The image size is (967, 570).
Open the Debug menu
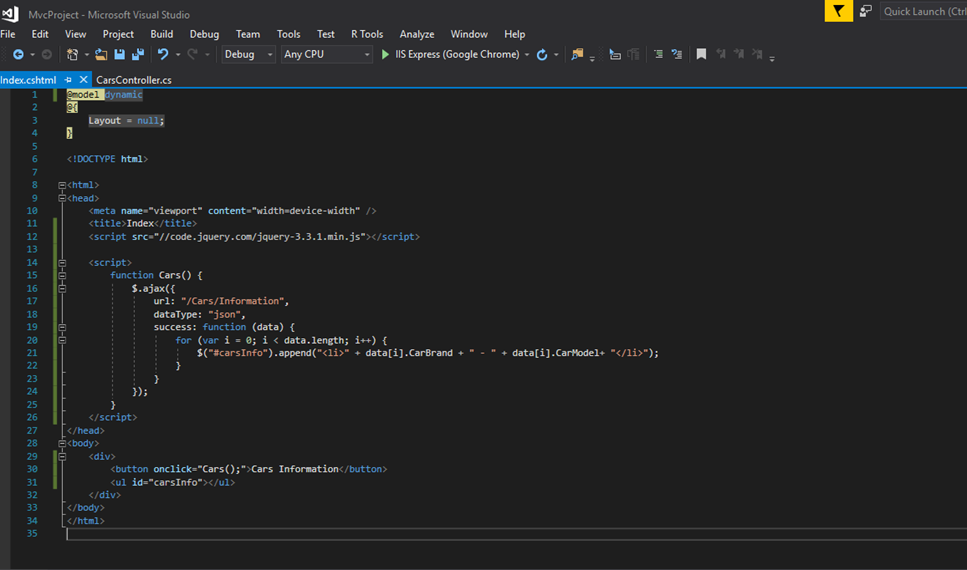pos(204,34)
